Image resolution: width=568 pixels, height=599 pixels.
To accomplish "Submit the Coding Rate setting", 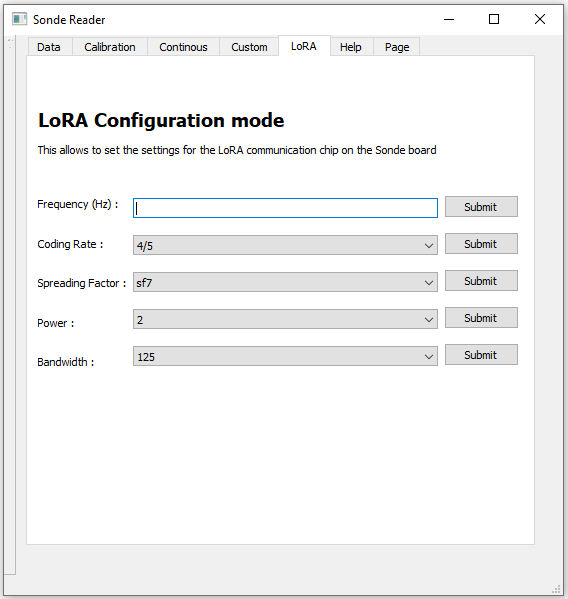I will [x=481, y=244].
